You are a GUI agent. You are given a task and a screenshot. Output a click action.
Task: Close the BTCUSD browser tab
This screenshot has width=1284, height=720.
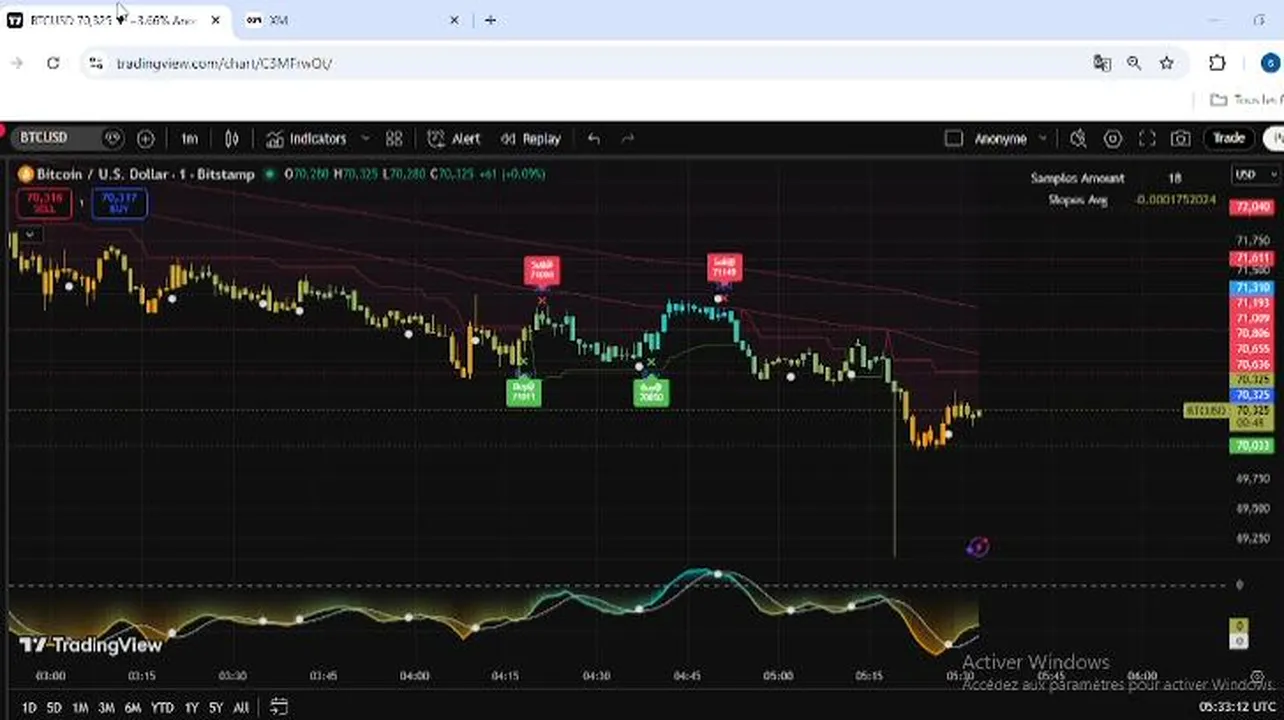pyautogui.click(x=215, y=20)
